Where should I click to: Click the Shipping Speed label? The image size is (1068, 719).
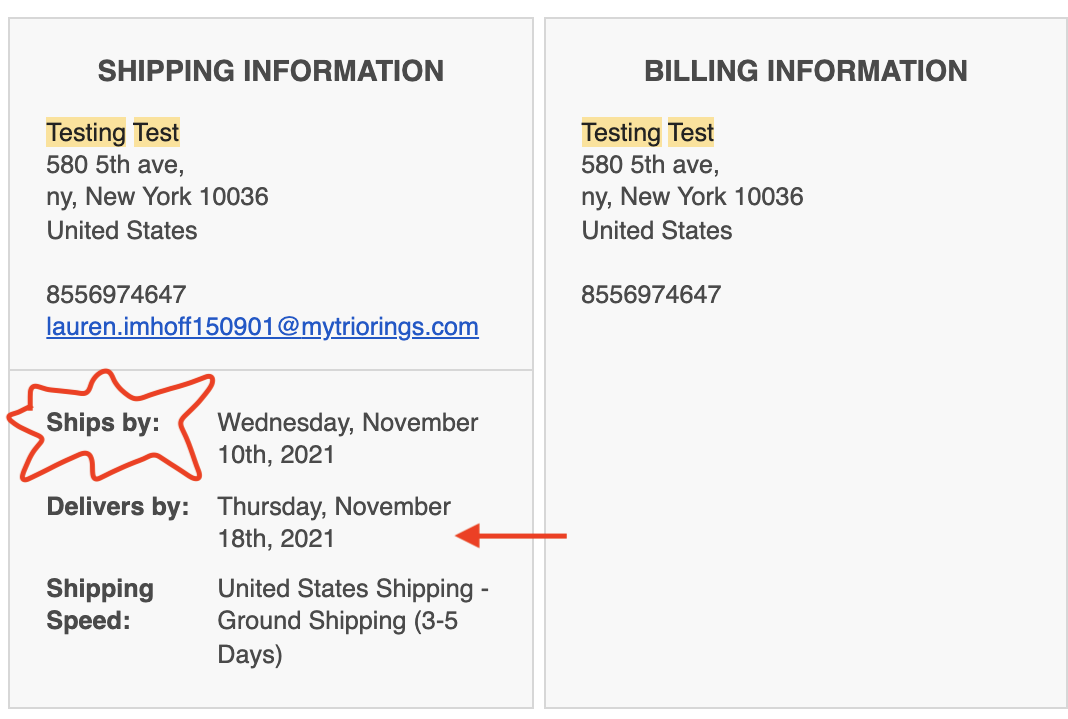tap(100, 605)
